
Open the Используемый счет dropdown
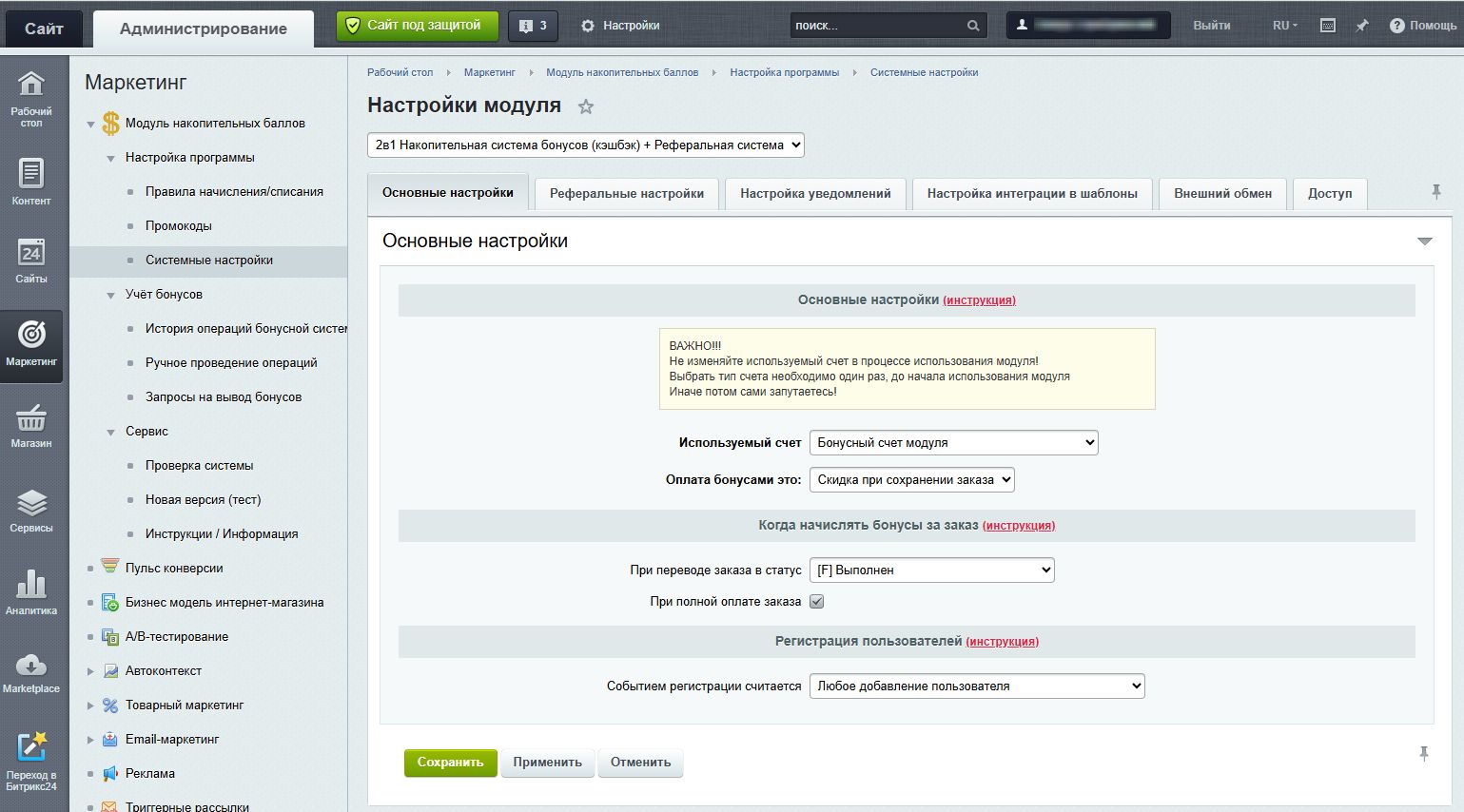[953, 442]
